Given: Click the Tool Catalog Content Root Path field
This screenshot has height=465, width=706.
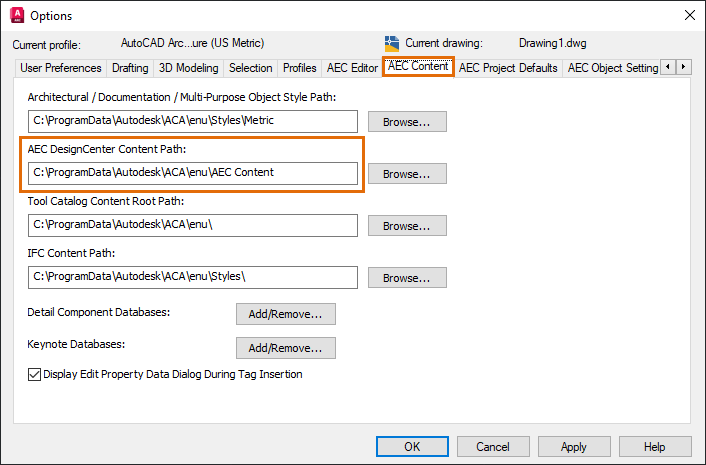Looking at the screenshot, I should (x=193, y=226).
